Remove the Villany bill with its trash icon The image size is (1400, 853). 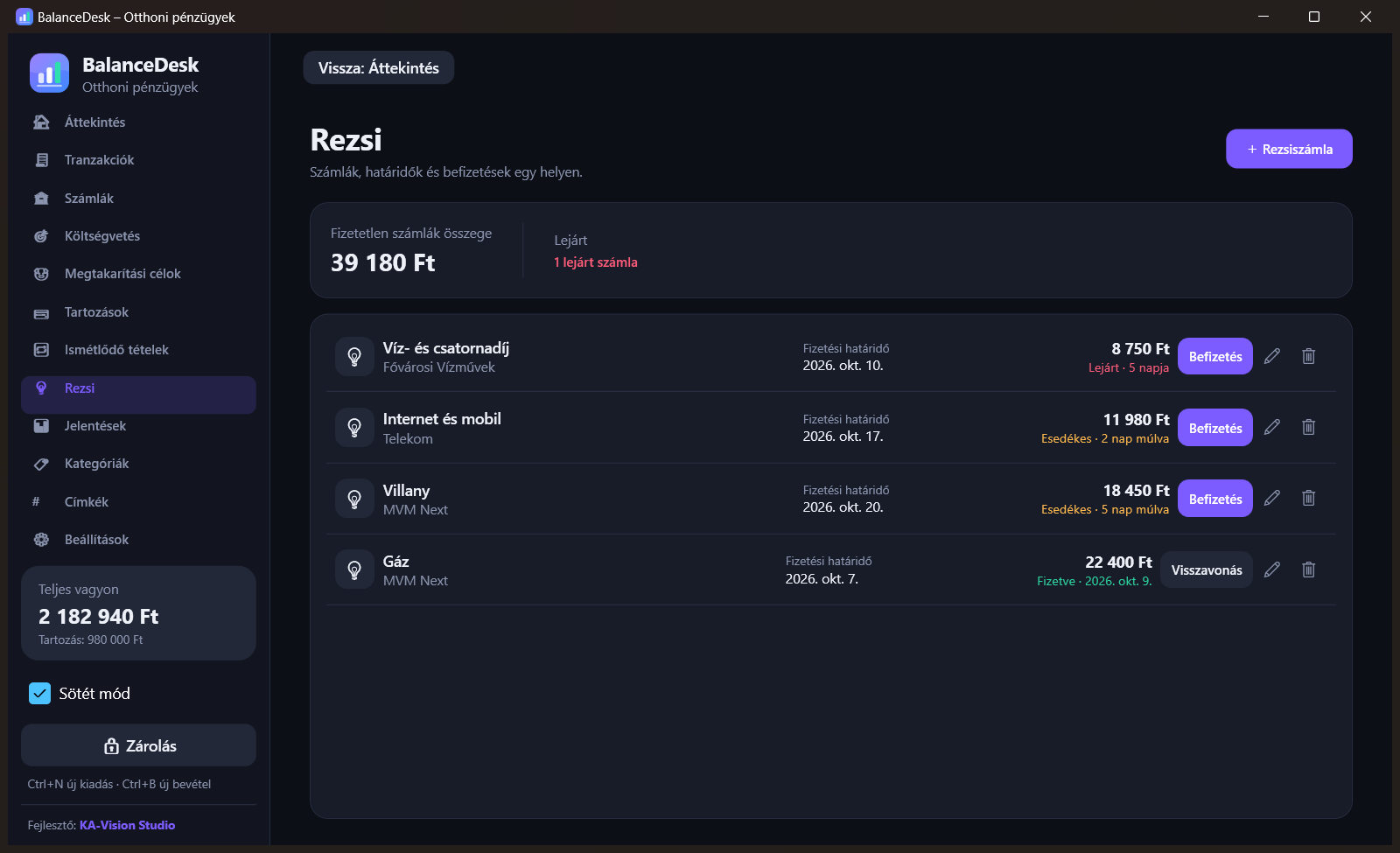click(x=1309, y=498)
